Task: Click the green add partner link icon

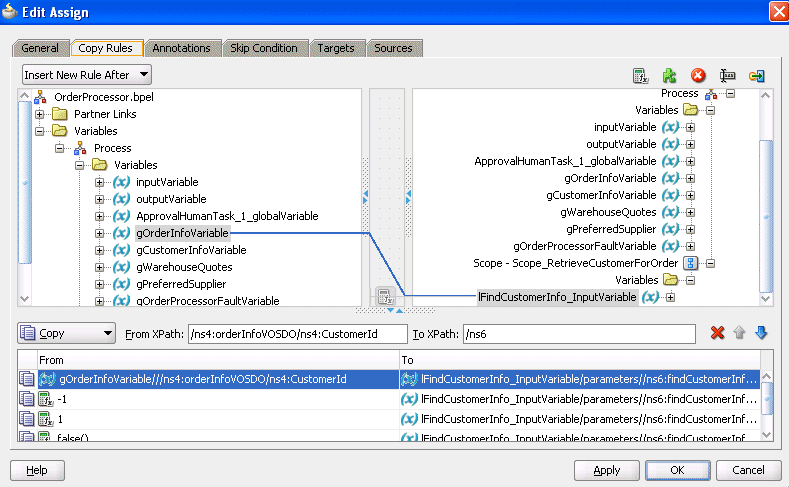Action: point(669,76)
